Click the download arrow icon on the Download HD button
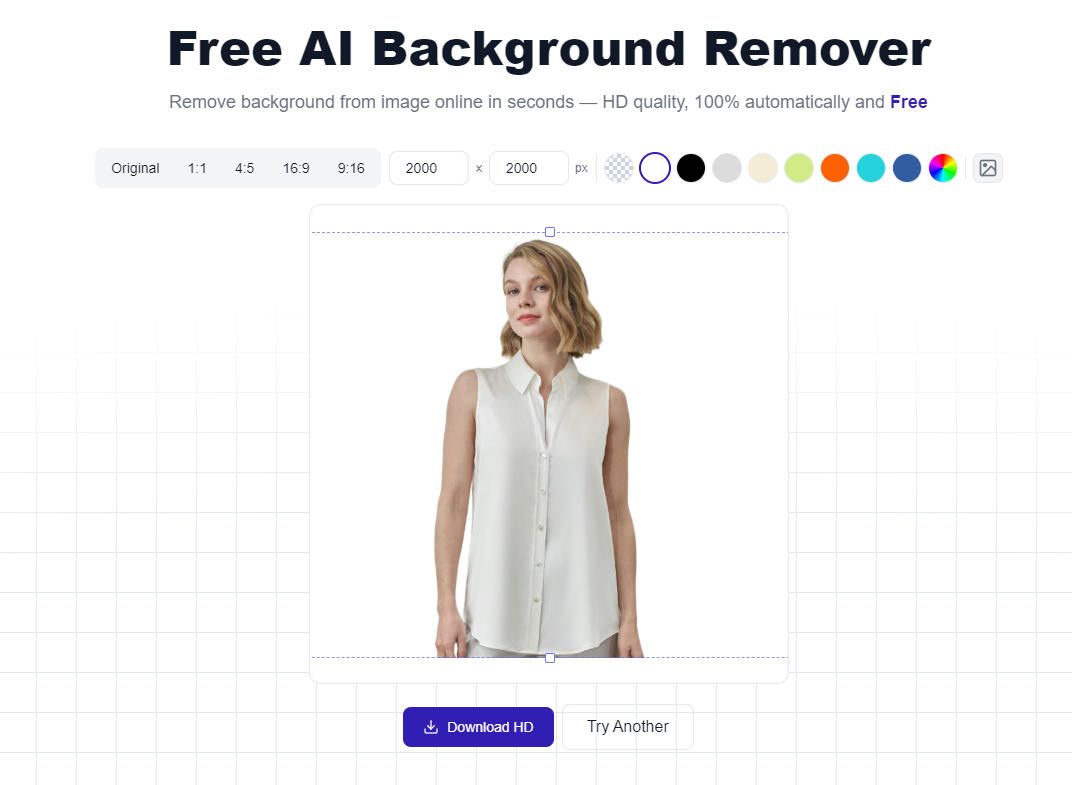The image size is (1072, 785). point(431,727)
